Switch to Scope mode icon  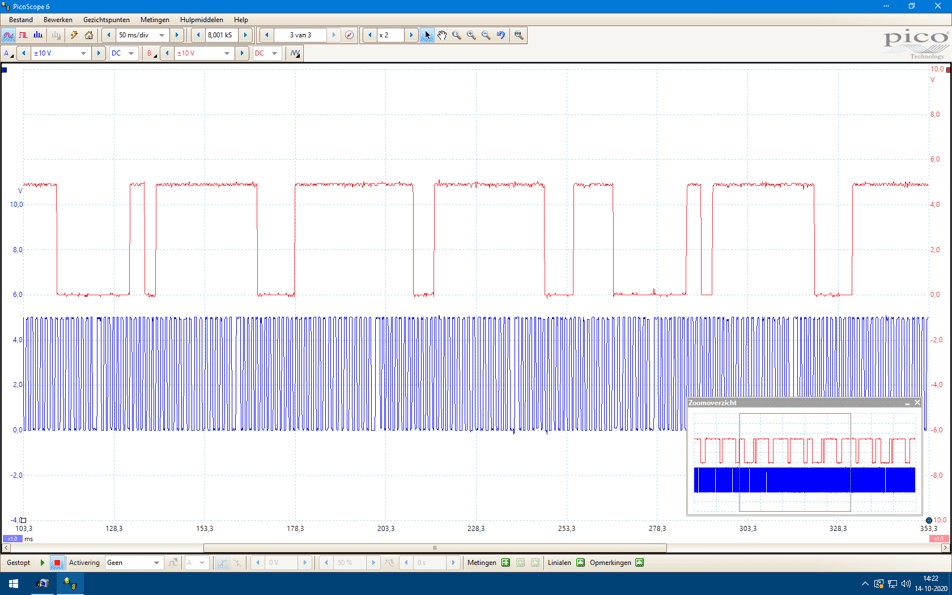click(x=9, y=35)
